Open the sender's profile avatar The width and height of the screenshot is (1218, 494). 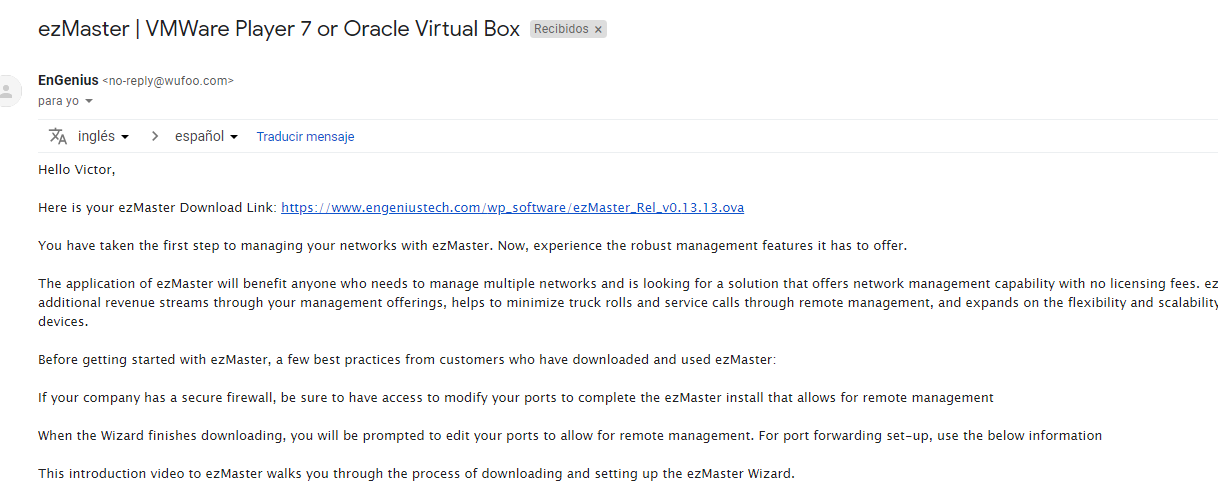pyautogui.click(x=6, y=91)
